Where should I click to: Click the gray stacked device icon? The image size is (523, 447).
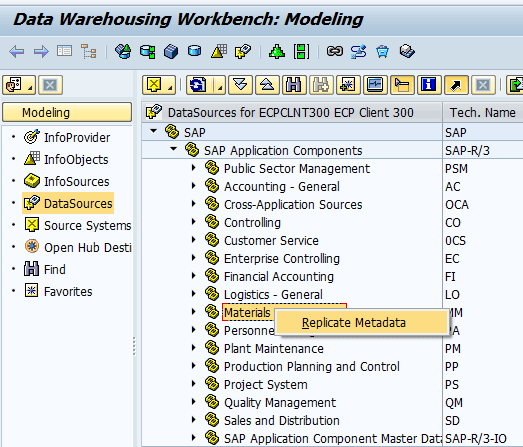(407, 51)
